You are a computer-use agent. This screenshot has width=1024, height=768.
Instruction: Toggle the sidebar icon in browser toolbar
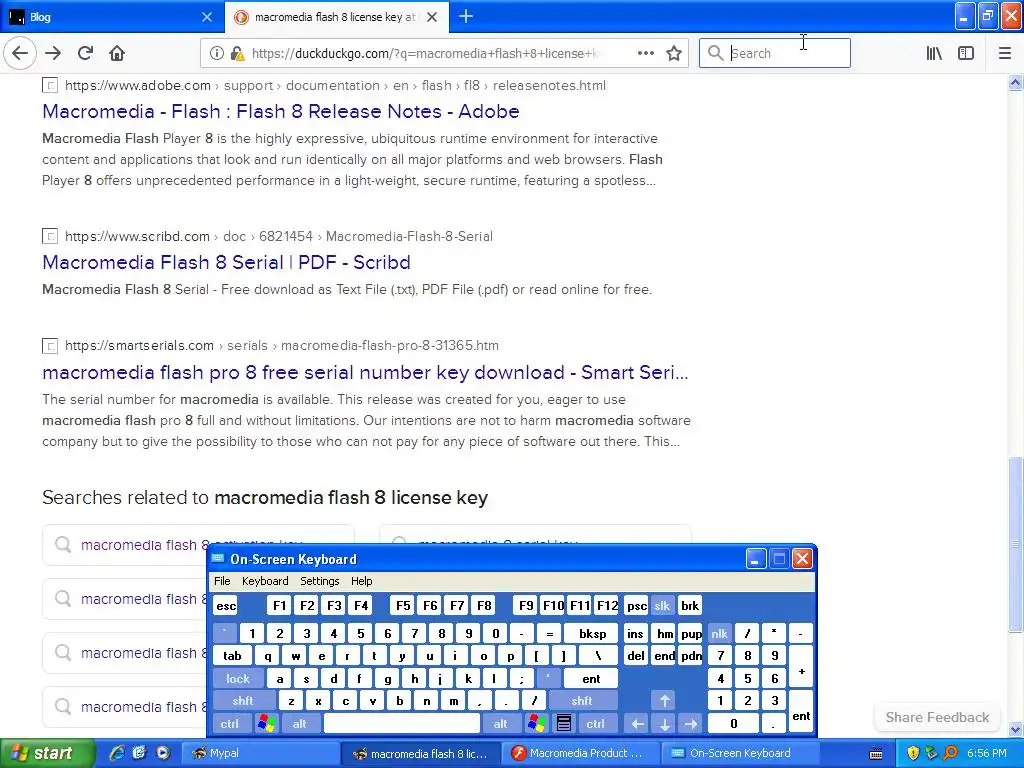[966, 53]
